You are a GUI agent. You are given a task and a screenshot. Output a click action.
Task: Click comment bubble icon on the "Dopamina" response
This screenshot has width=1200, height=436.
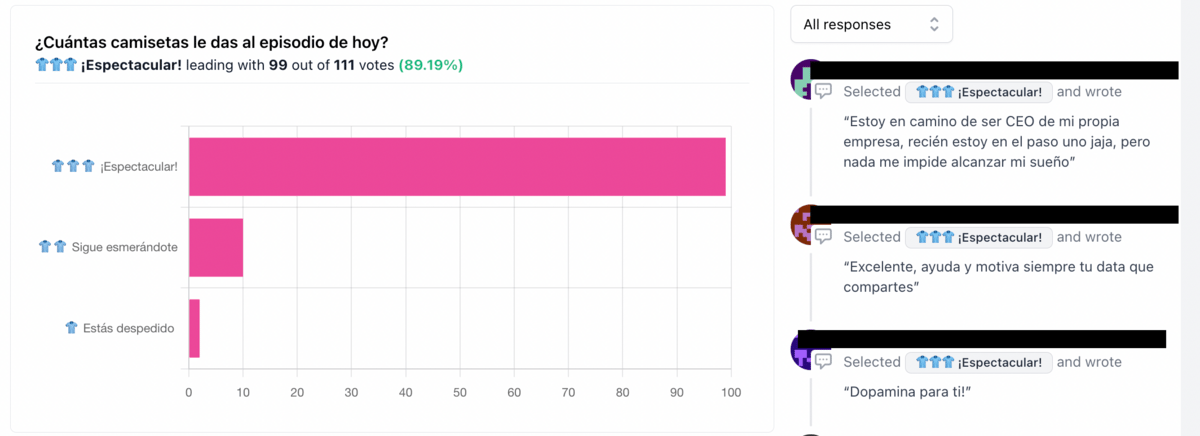823,361
